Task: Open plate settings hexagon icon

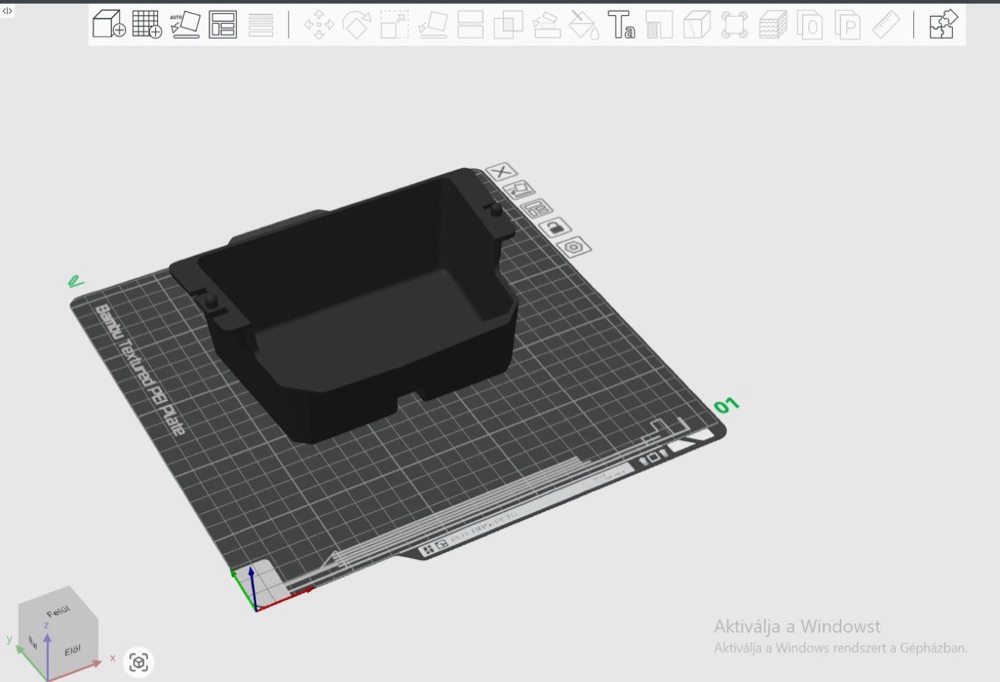Action: (x=574, y=247)
